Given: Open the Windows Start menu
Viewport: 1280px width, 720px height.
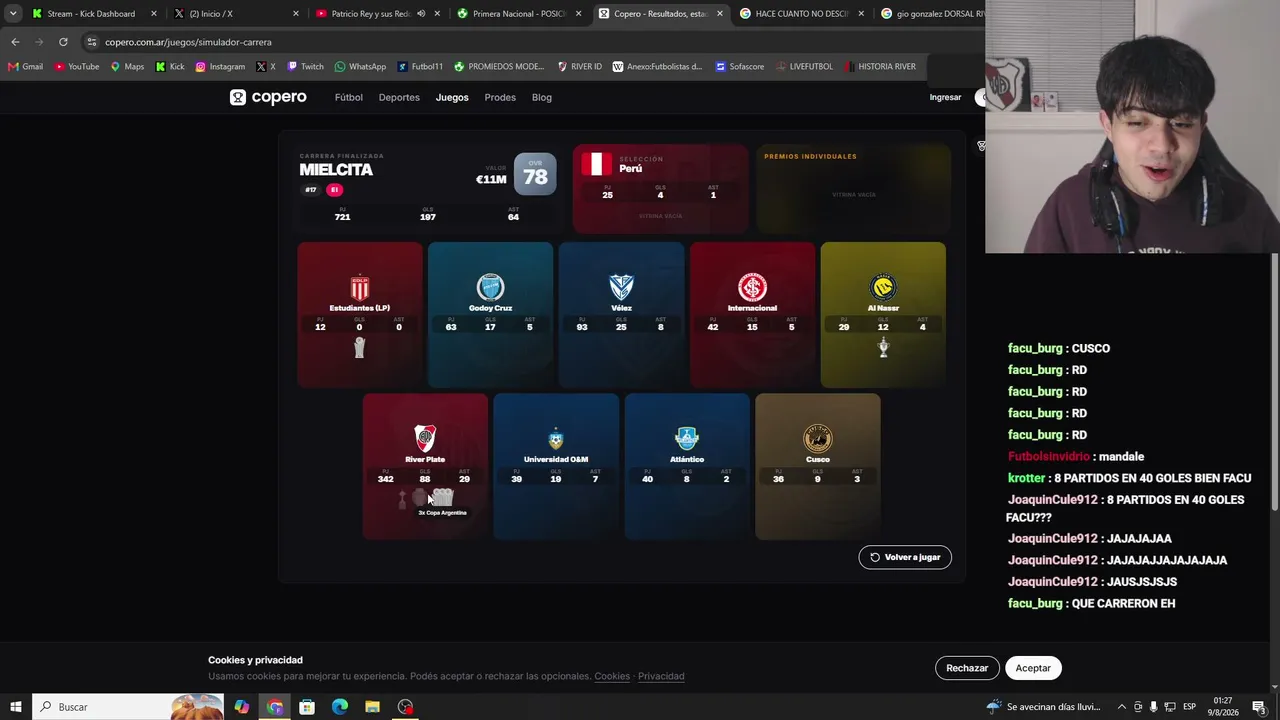Looking at the screenshot, I should click(15, 707).
